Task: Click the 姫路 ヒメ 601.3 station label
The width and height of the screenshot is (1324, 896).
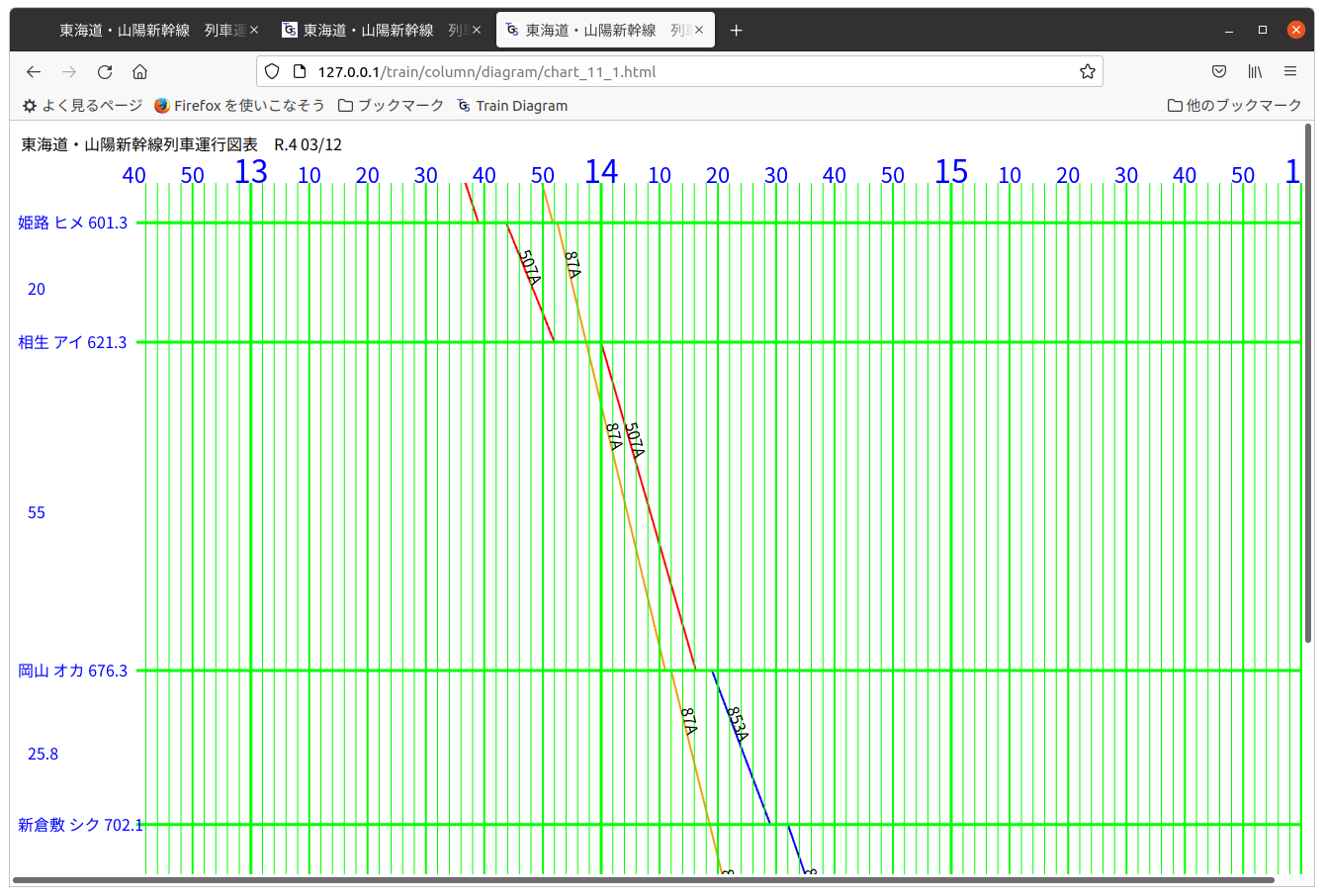Action: 73,224
